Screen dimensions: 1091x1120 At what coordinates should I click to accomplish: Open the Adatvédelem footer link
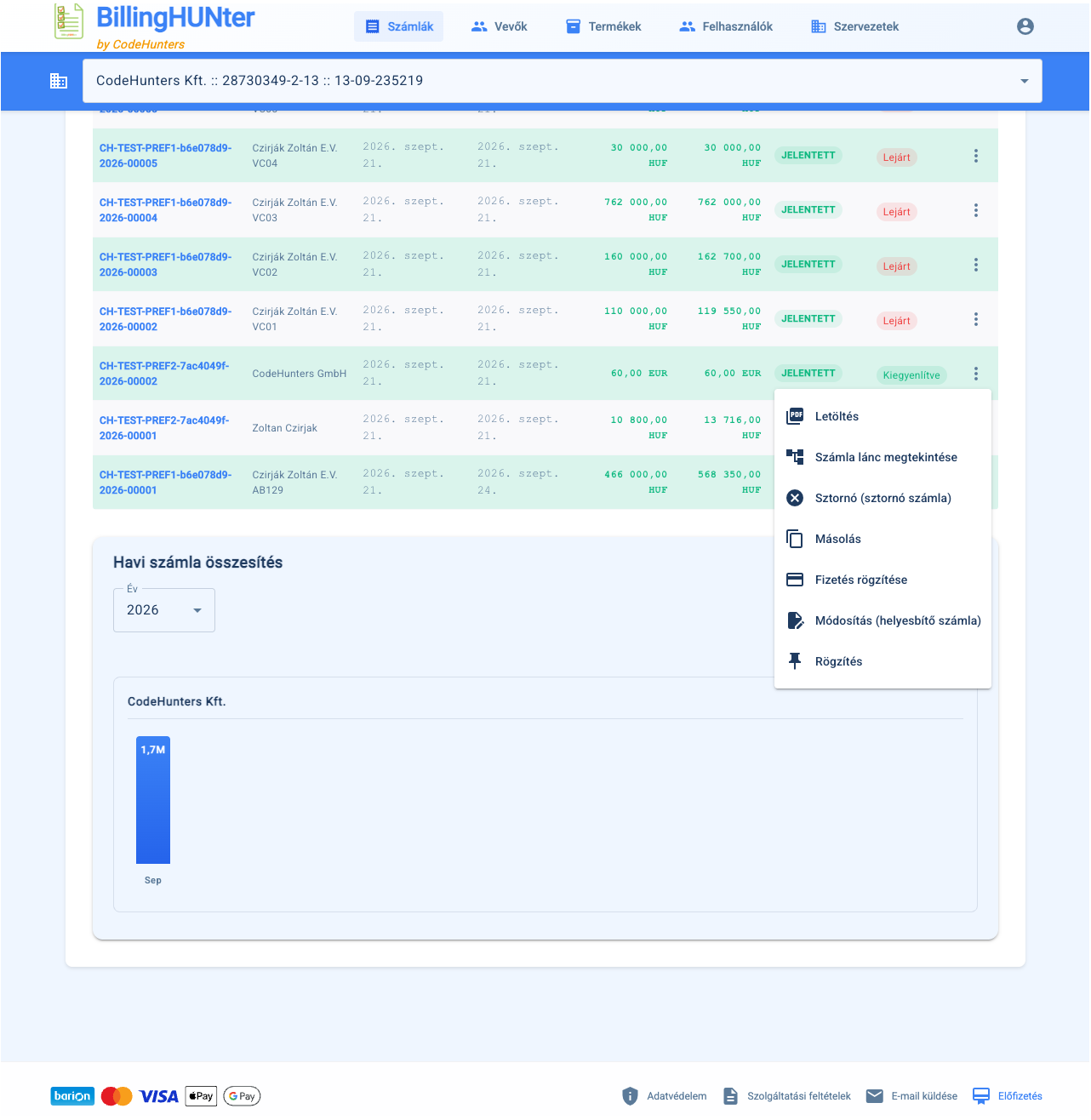[x=664, y=1096]
